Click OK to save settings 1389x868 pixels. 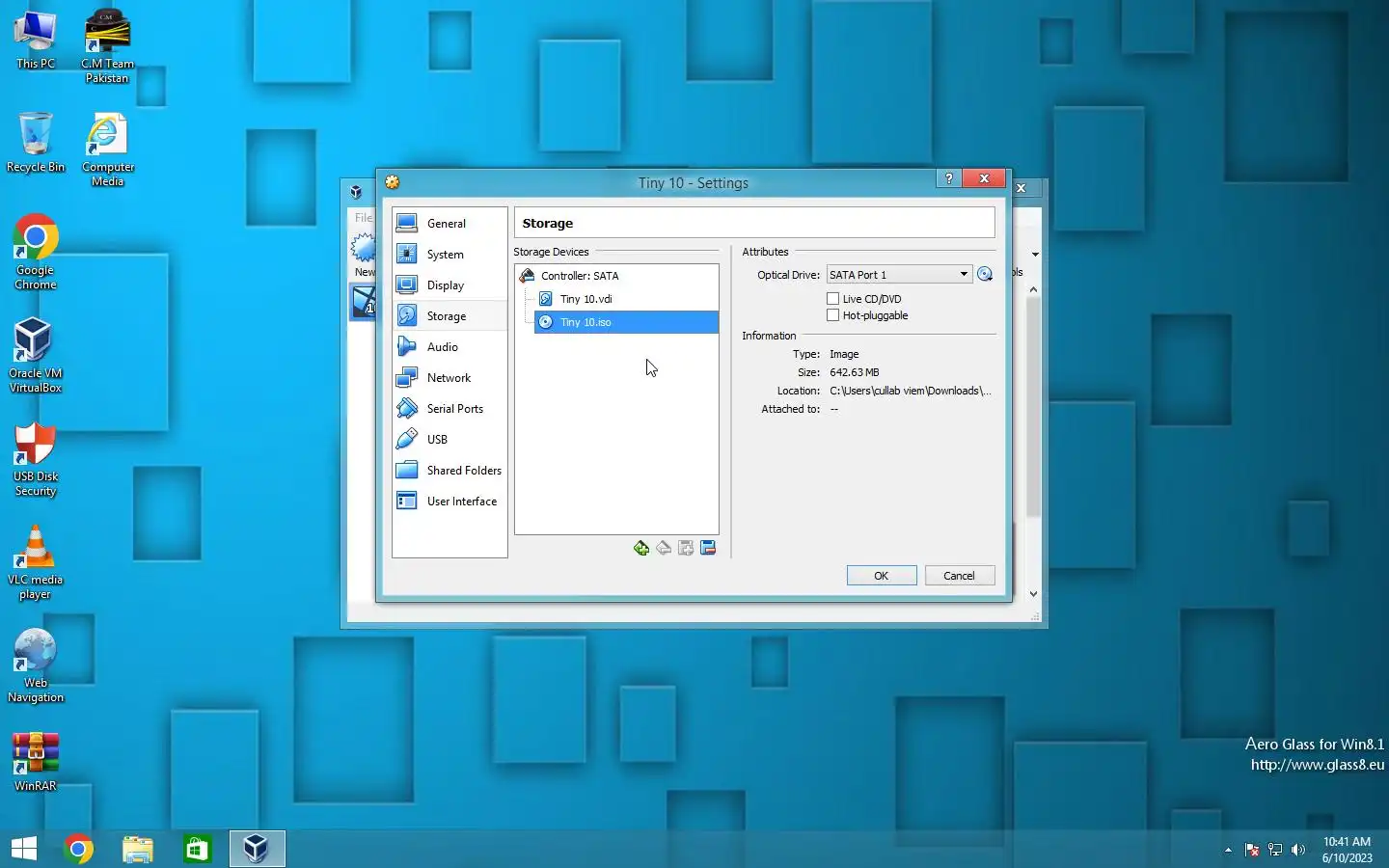coord(882,576)
